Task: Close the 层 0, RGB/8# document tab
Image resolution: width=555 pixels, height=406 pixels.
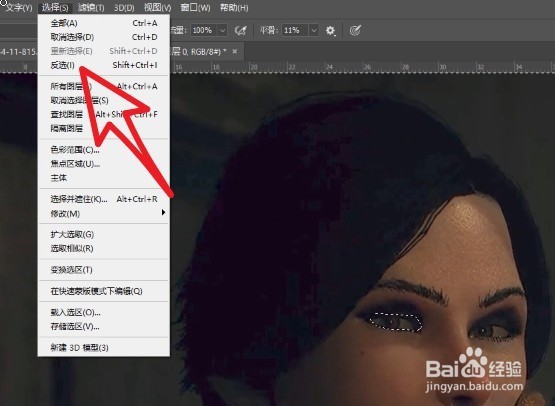Action: coord(235,52)
